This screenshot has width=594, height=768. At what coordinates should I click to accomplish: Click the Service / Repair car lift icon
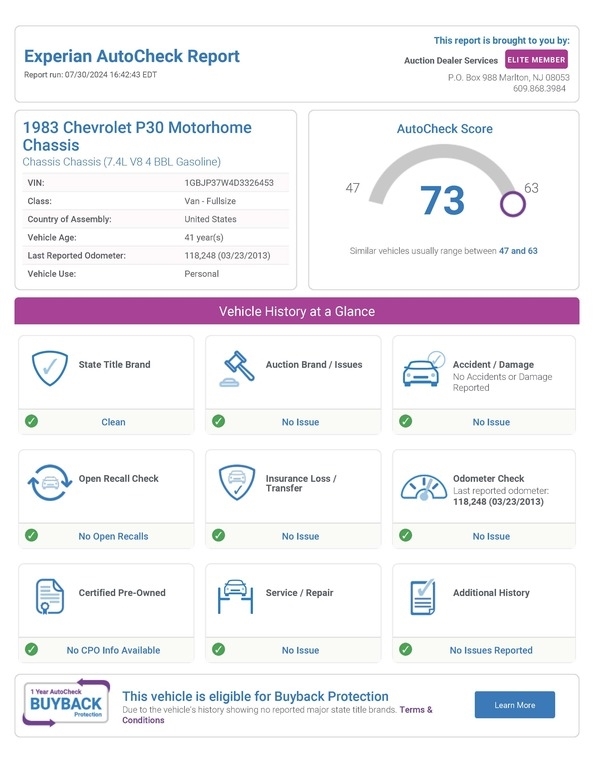click(235, 597)
